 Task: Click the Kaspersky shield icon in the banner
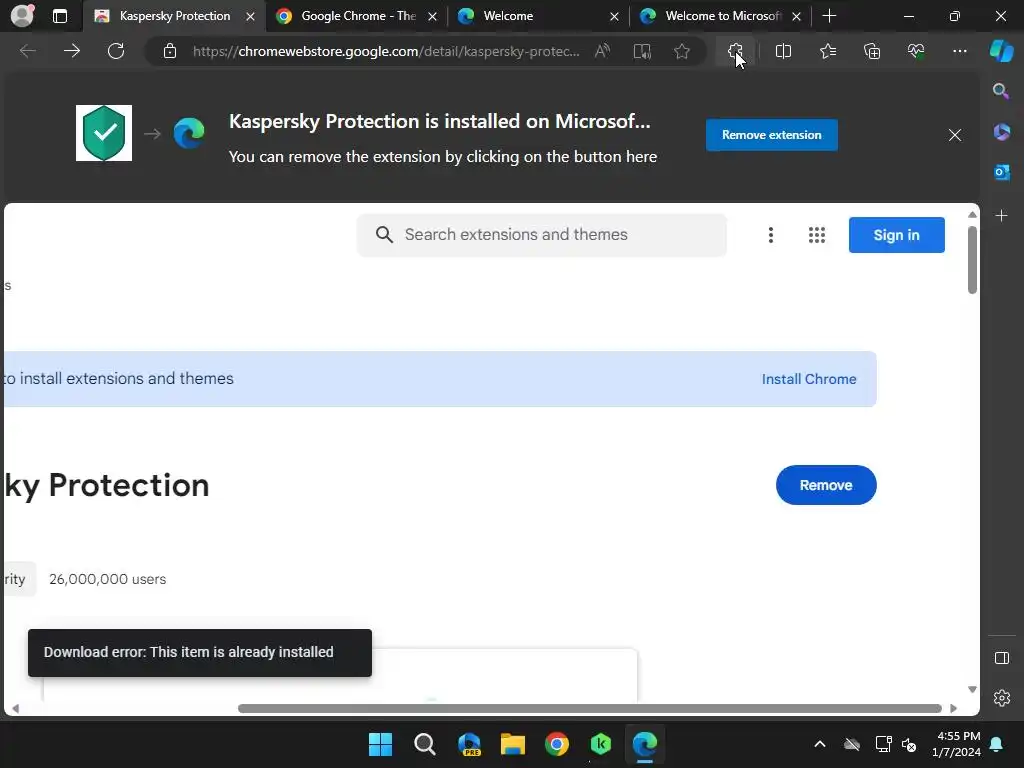[104, 133]
